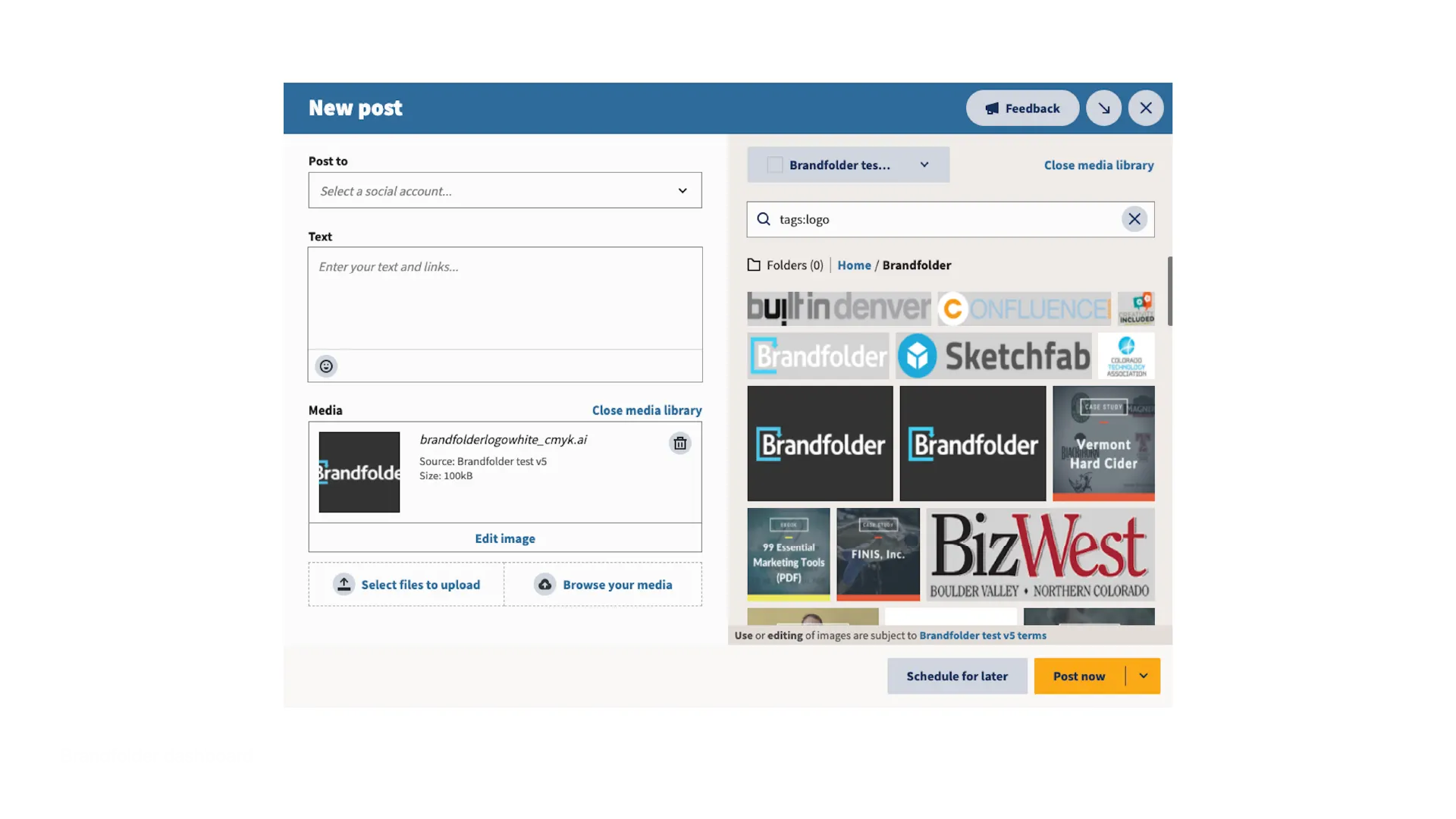Close the New post dialog
The width and height of the screenshot is (1456, 819).
[x=1146, y=108]
